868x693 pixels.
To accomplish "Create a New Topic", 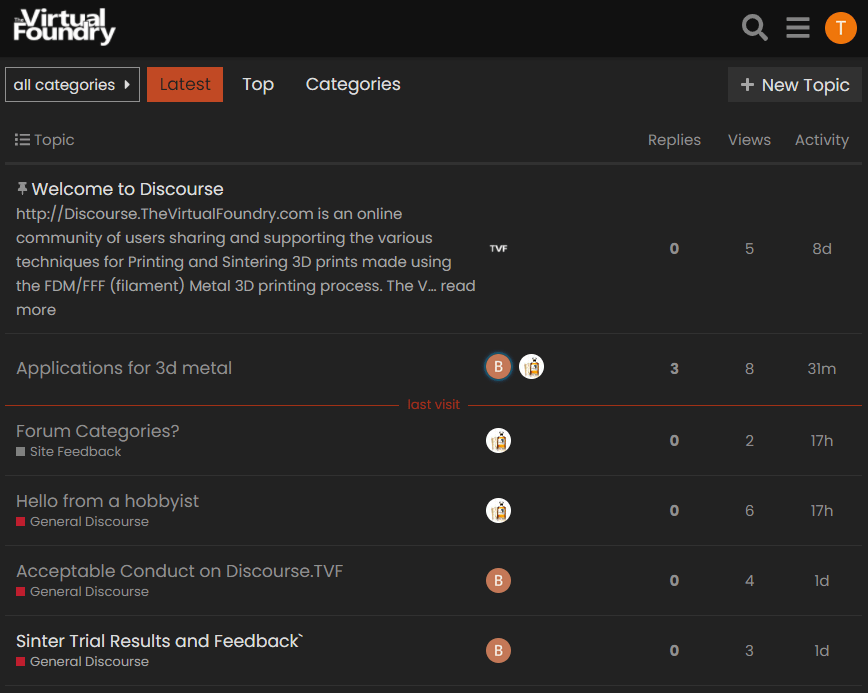I will coord(794,85).
